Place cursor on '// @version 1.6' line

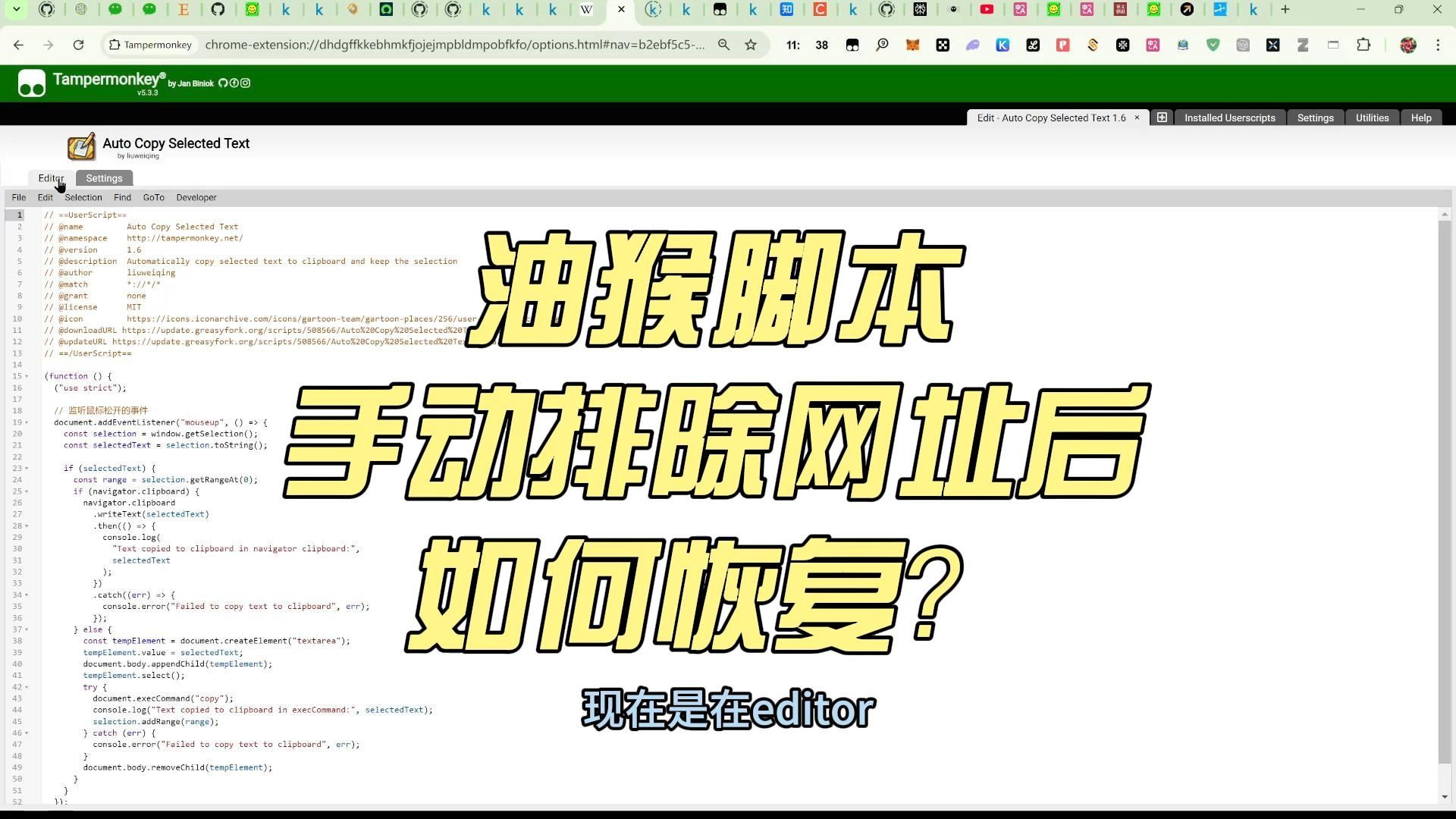coord(93,250)
